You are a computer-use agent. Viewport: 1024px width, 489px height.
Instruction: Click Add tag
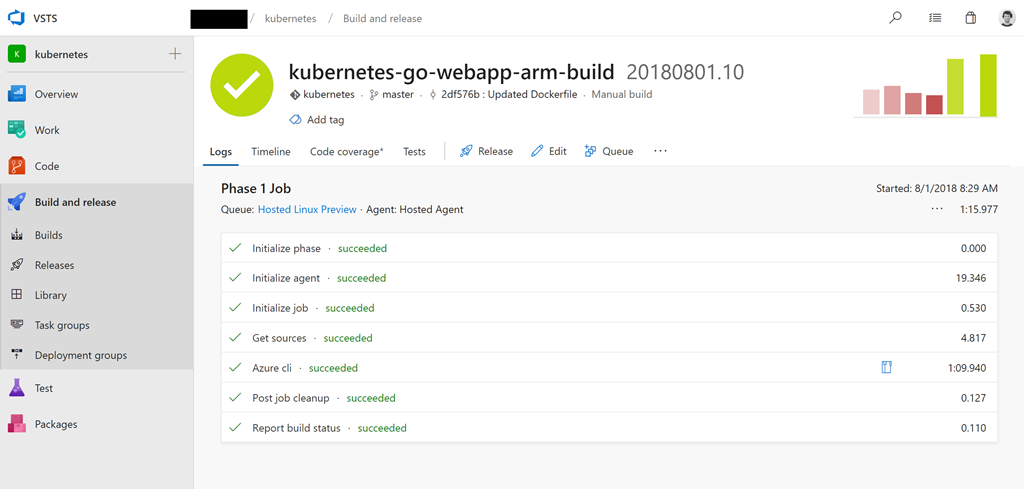pos(317,120)
